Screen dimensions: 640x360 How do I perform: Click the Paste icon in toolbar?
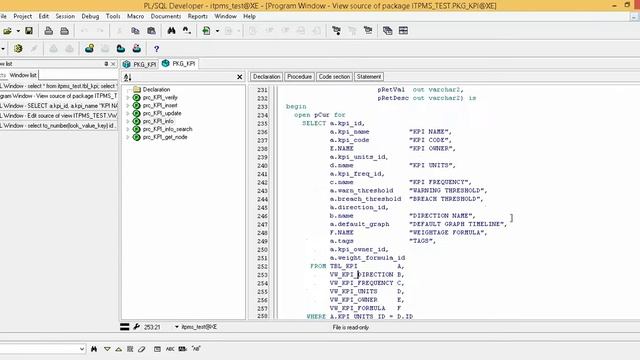(x=151, y=31)
